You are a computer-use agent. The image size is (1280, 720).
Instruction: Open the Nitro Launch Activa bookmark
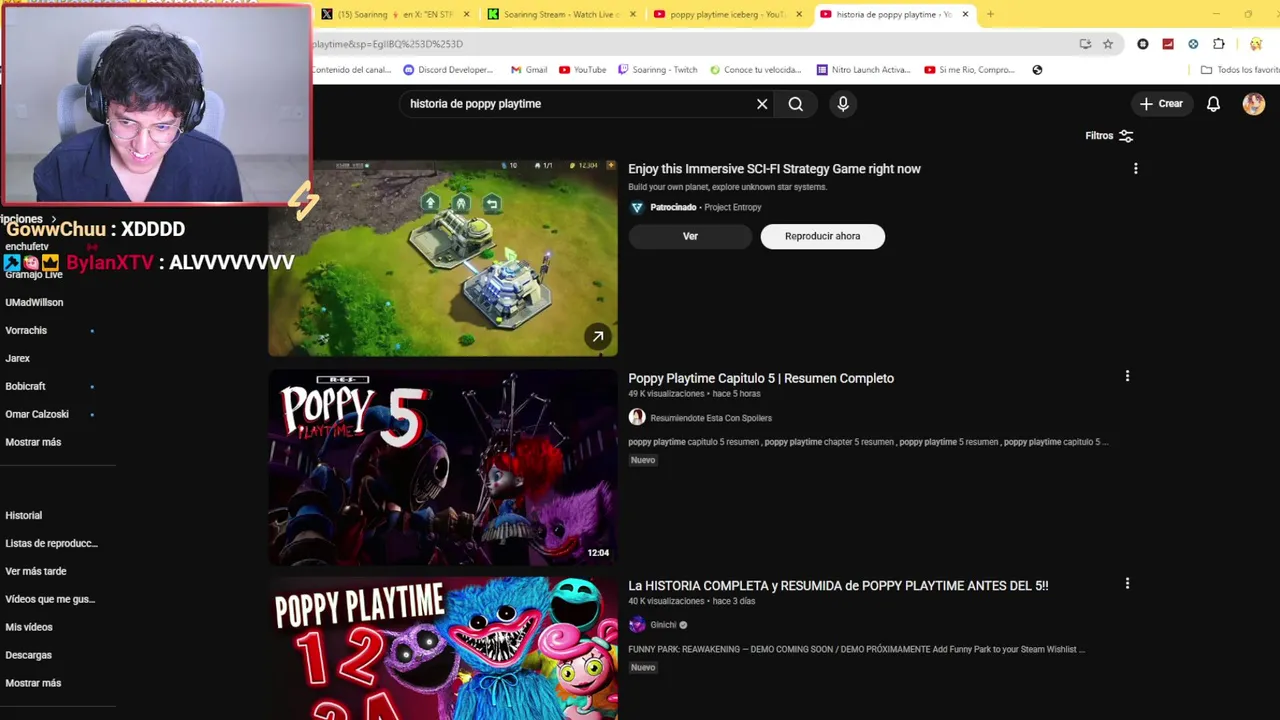tap(864, 70)
